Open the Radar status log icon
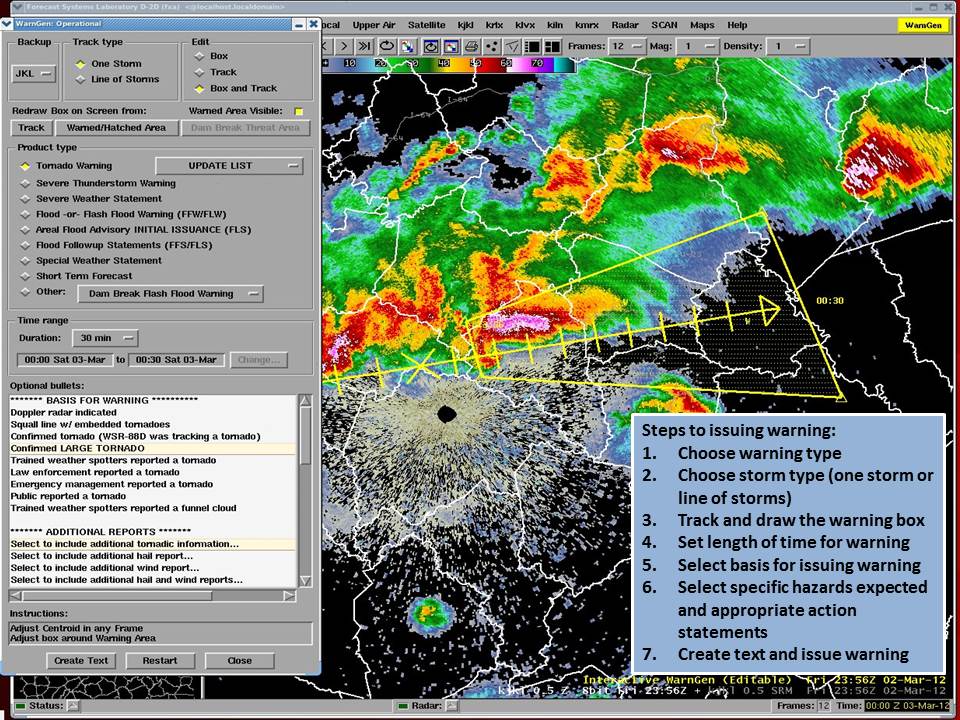This screenshot has width=960, height=720. click(451, 706)
